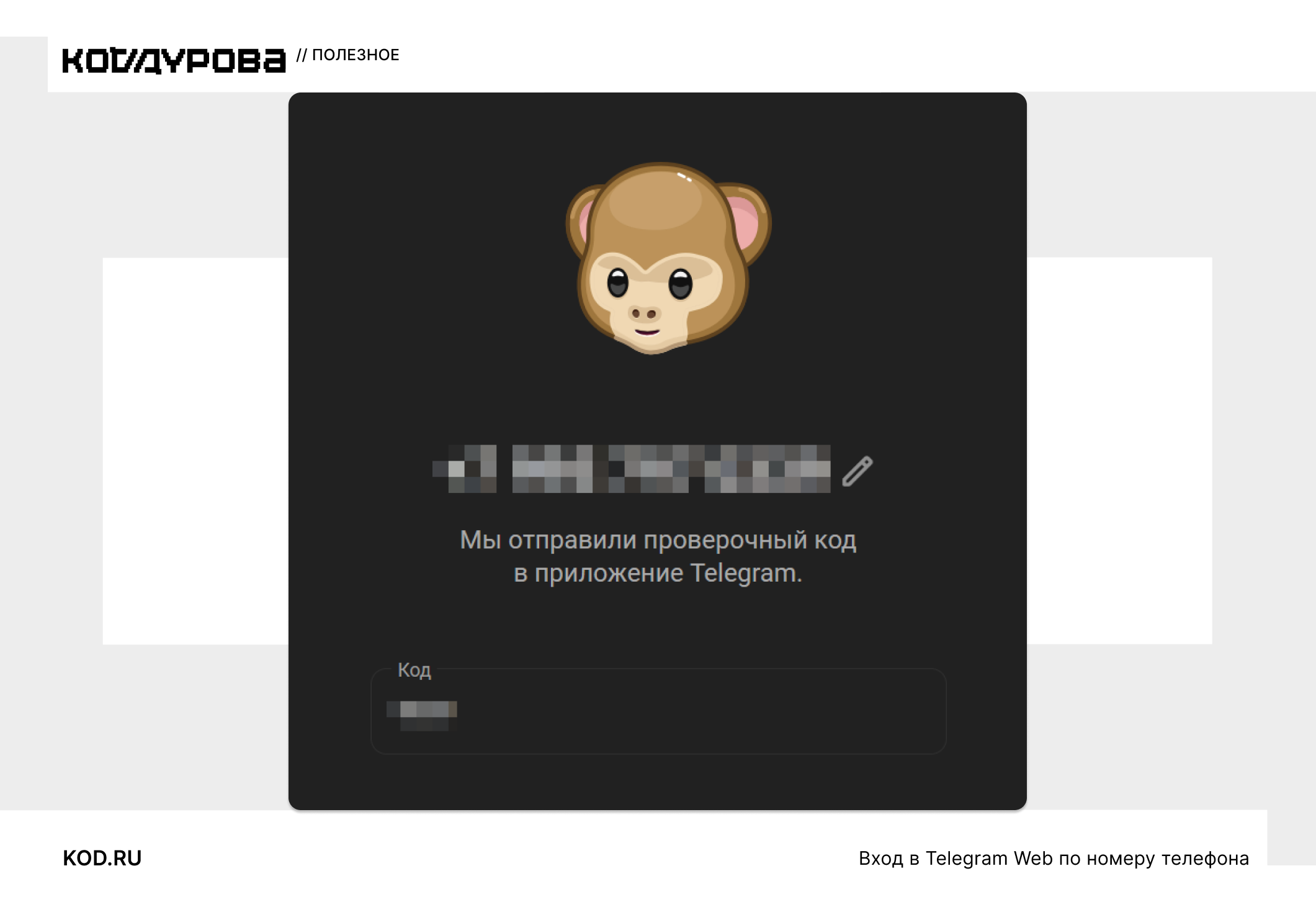
Task: Click the blurred country code prefix
Action: click(x=465, y=469)
